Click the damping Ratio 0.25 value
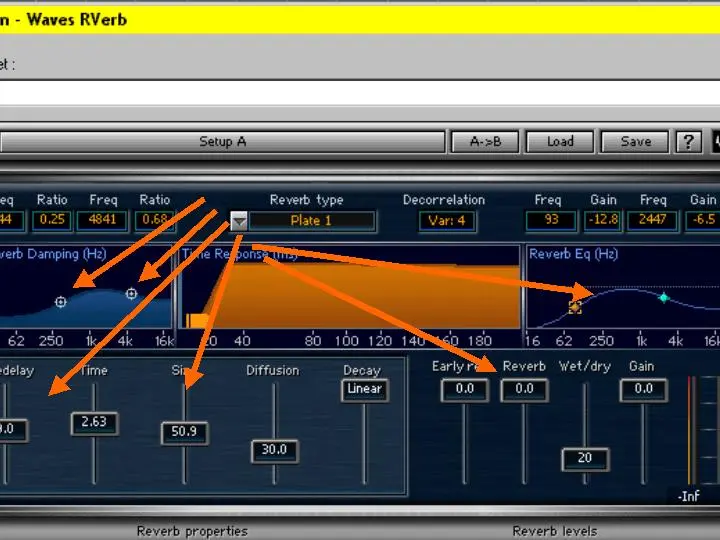This screenshot has width=720, height=540. pos(52,220)
